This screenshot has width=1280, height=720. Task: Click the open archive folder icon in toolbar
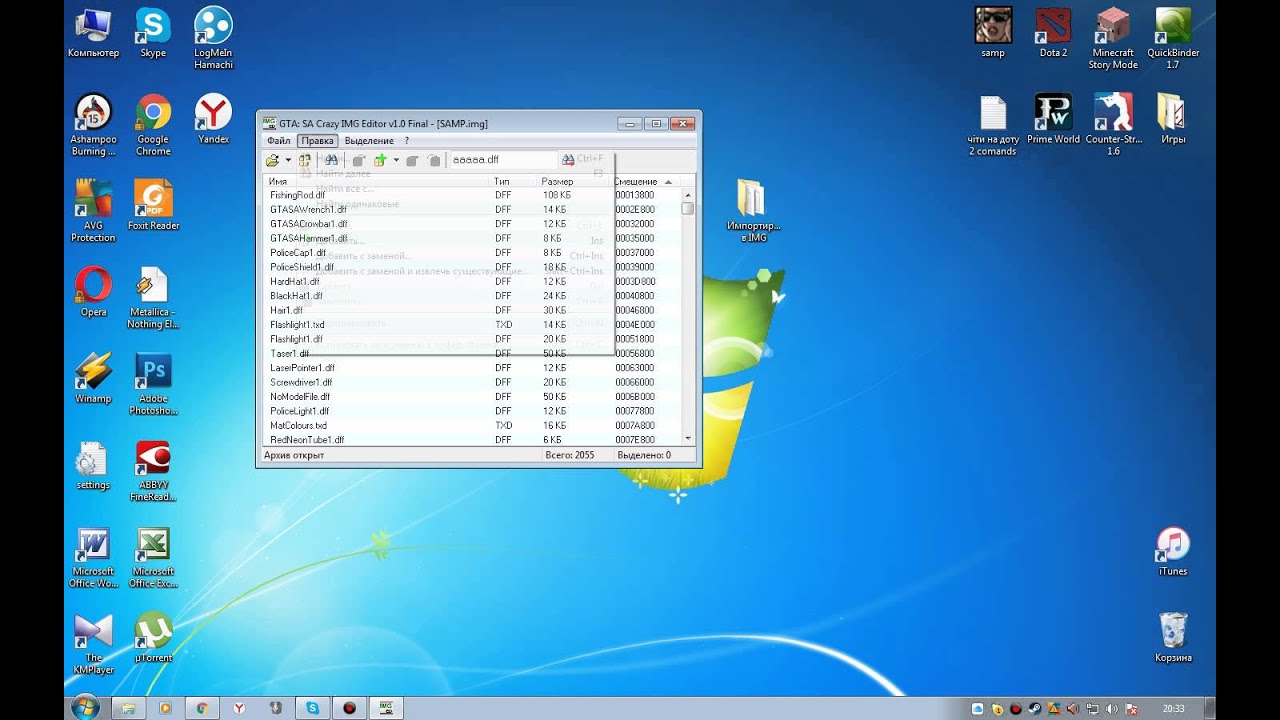pyautogui.click(x=272, y=160)
